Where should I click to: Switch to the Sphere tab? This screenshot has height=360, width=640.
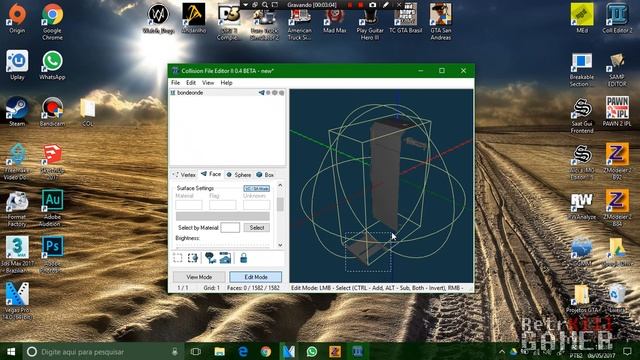click(x=239, y=175)
